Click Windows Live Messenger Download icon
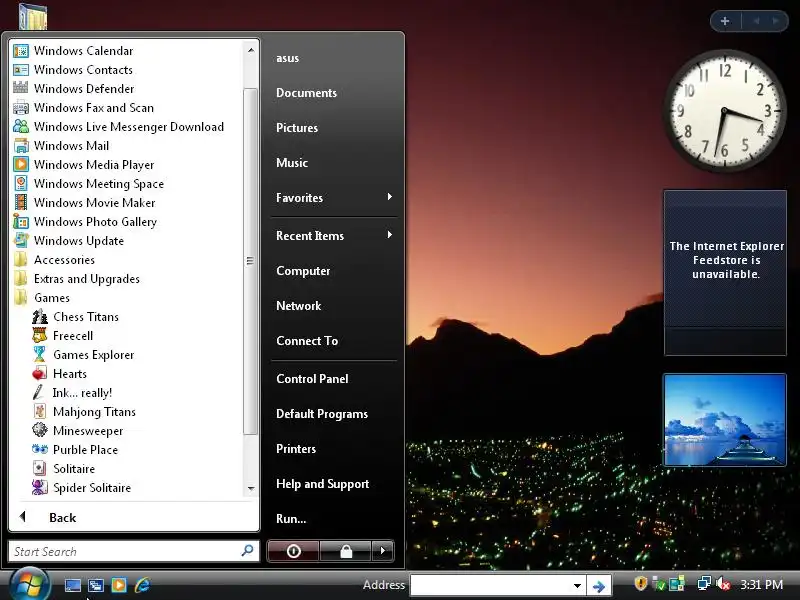The image size is (800, 600). point(21,127)
